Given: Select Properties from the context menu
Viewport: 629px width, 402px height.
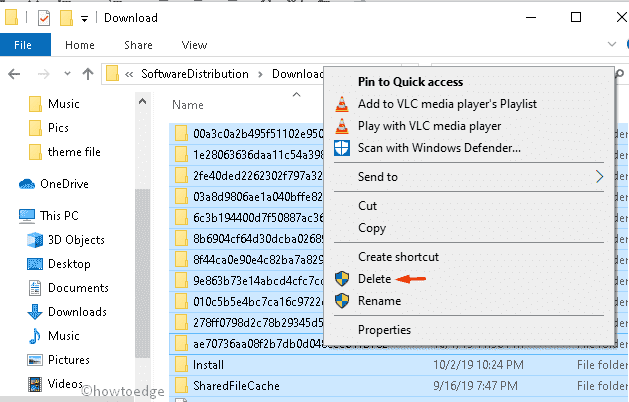Looking at the screenshot, I should click(386, 330).
